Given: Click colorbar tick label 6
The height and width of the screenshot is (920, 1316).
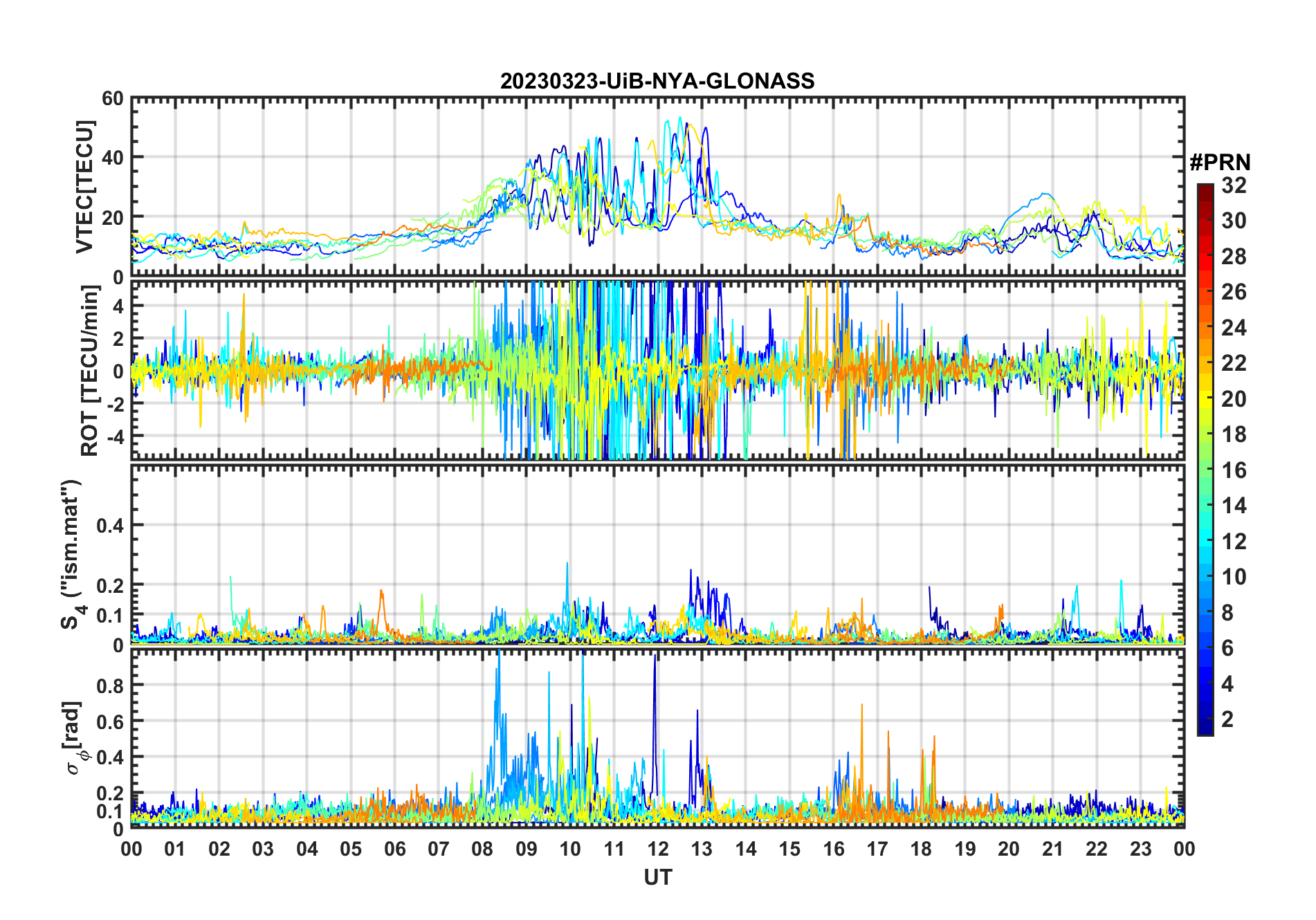Looking at the screenshot, I should coord(1227,647).
